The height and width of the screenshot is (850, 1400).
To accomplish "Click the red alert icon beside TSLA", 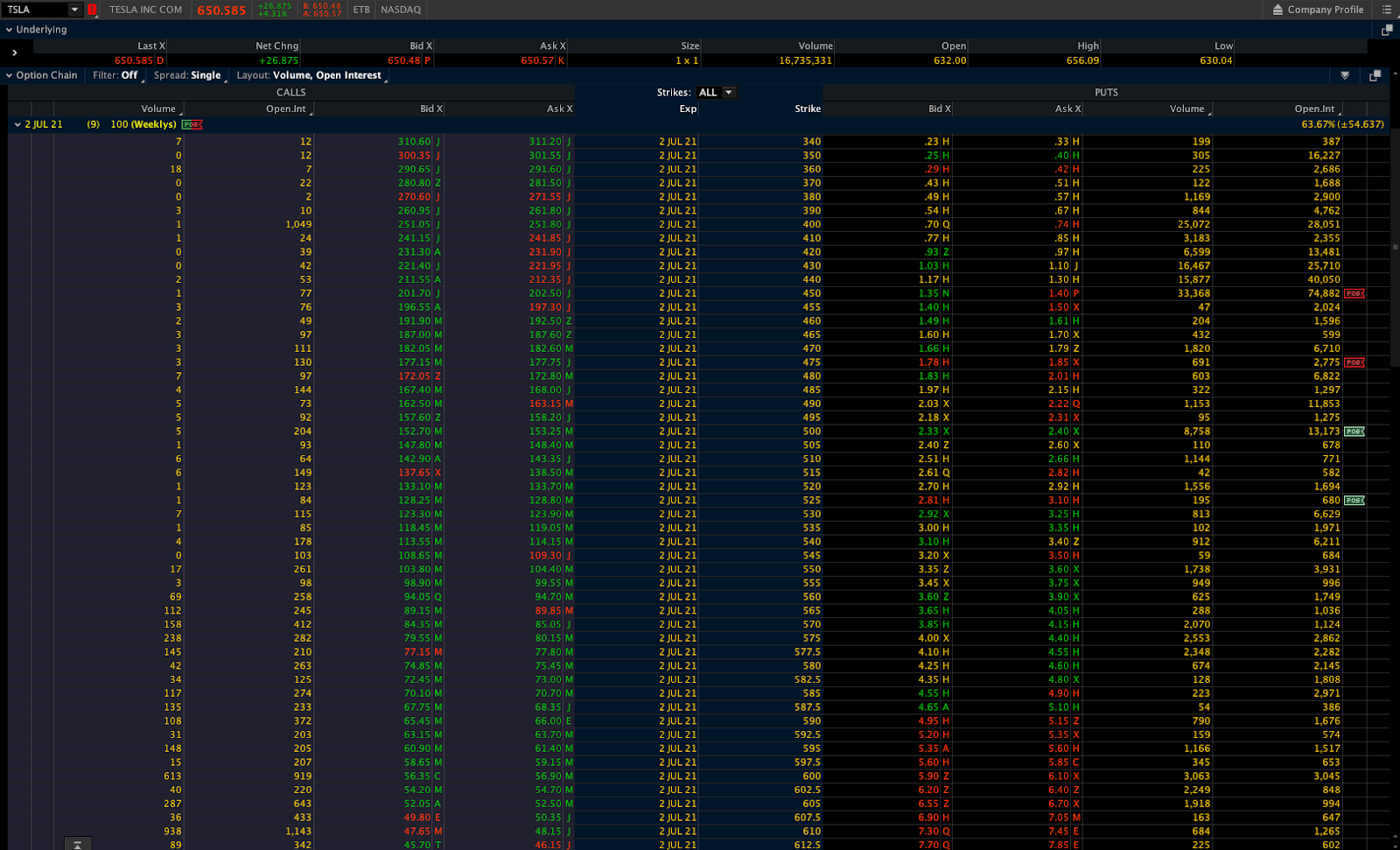I will (x=92, y=10).
